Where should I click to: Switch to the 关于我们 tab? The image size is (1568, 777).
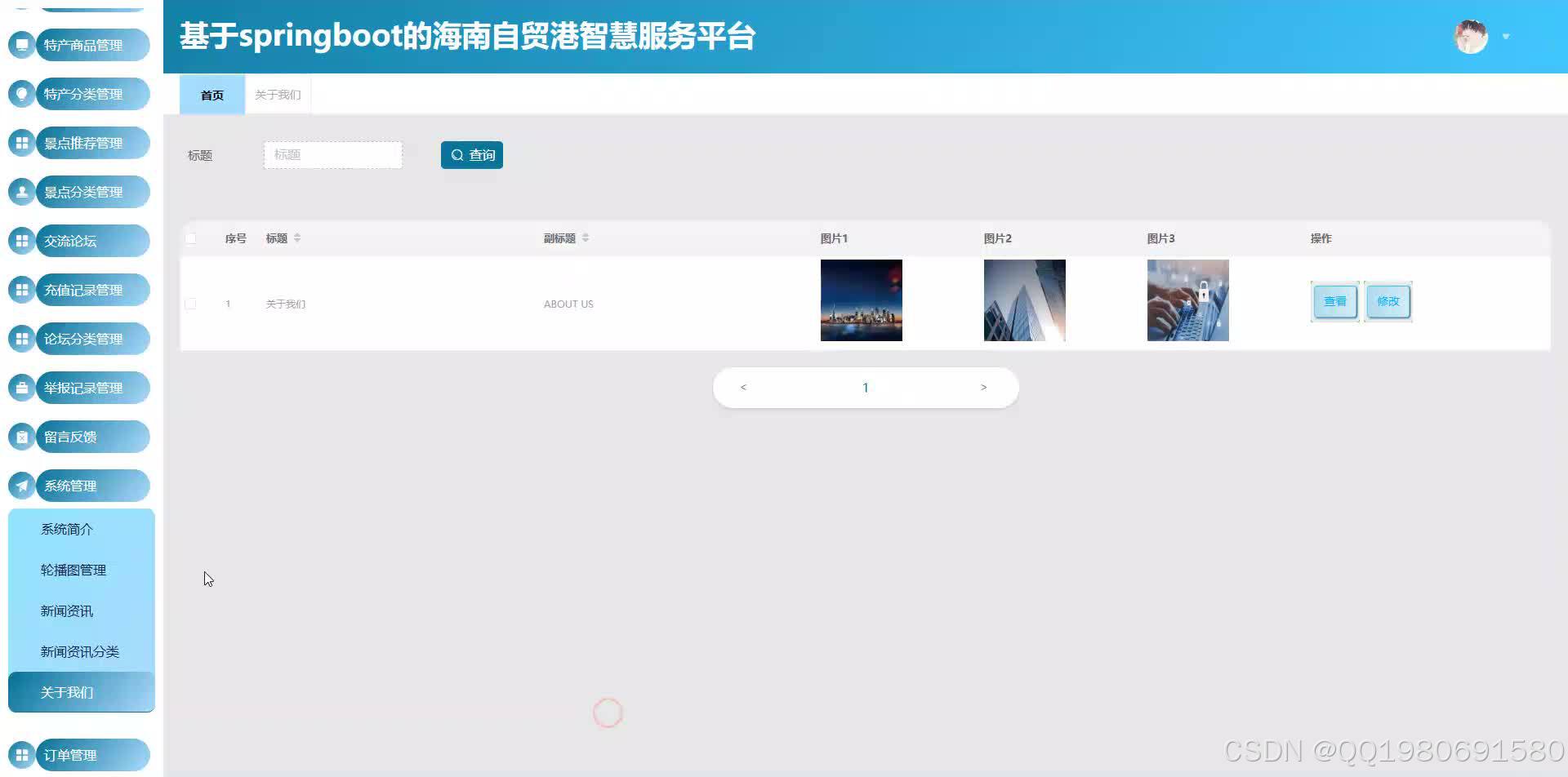[x=278, y=94]
